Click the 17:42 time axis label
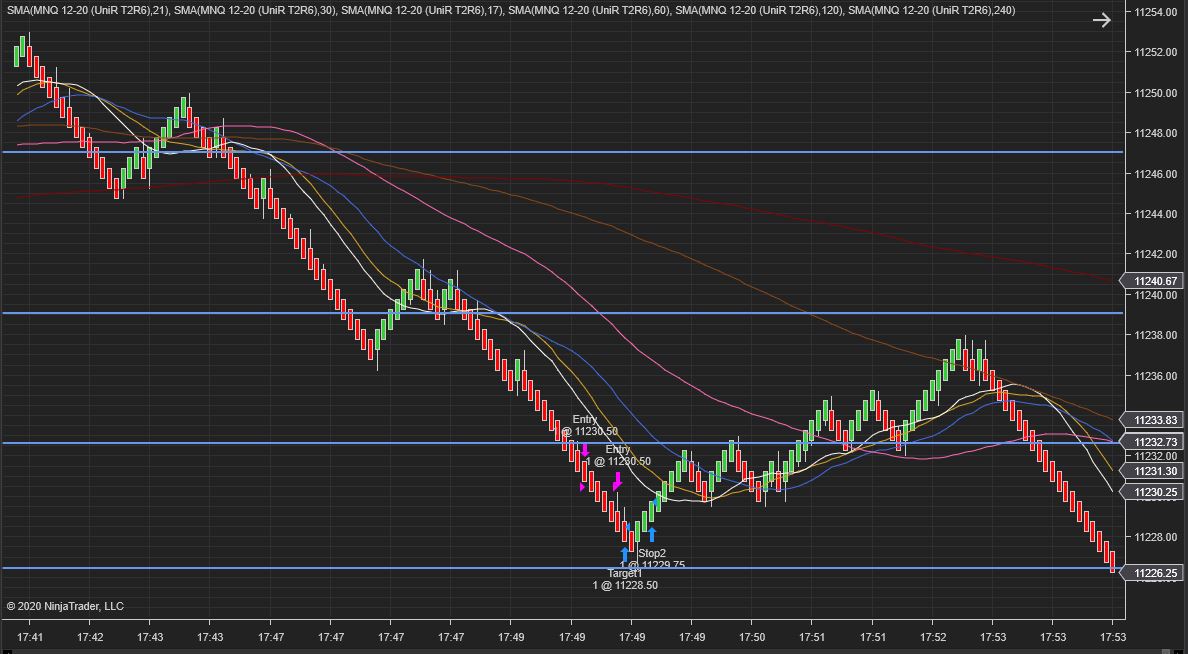Image resolution: width=1188 pixels, height=654 pixels. [x=89, y=638]
